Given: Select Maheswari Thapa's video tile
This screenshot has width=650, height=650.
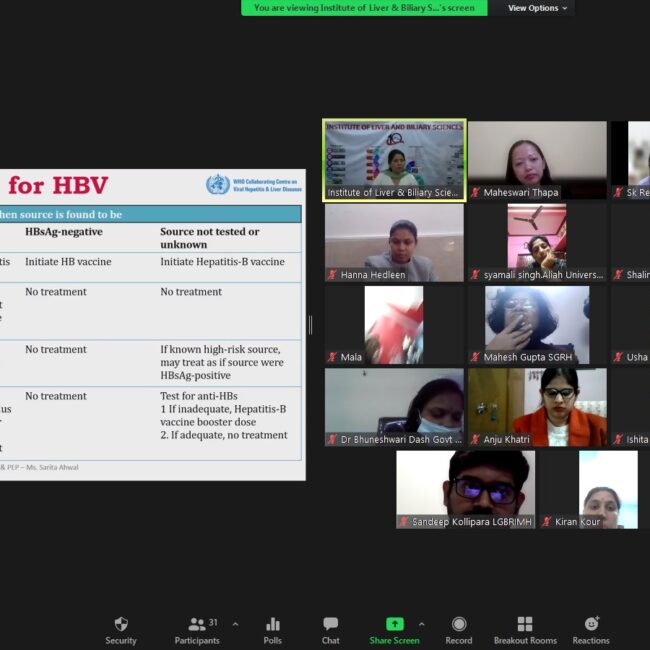Looking at the screenshot, I should pos(537,160).
